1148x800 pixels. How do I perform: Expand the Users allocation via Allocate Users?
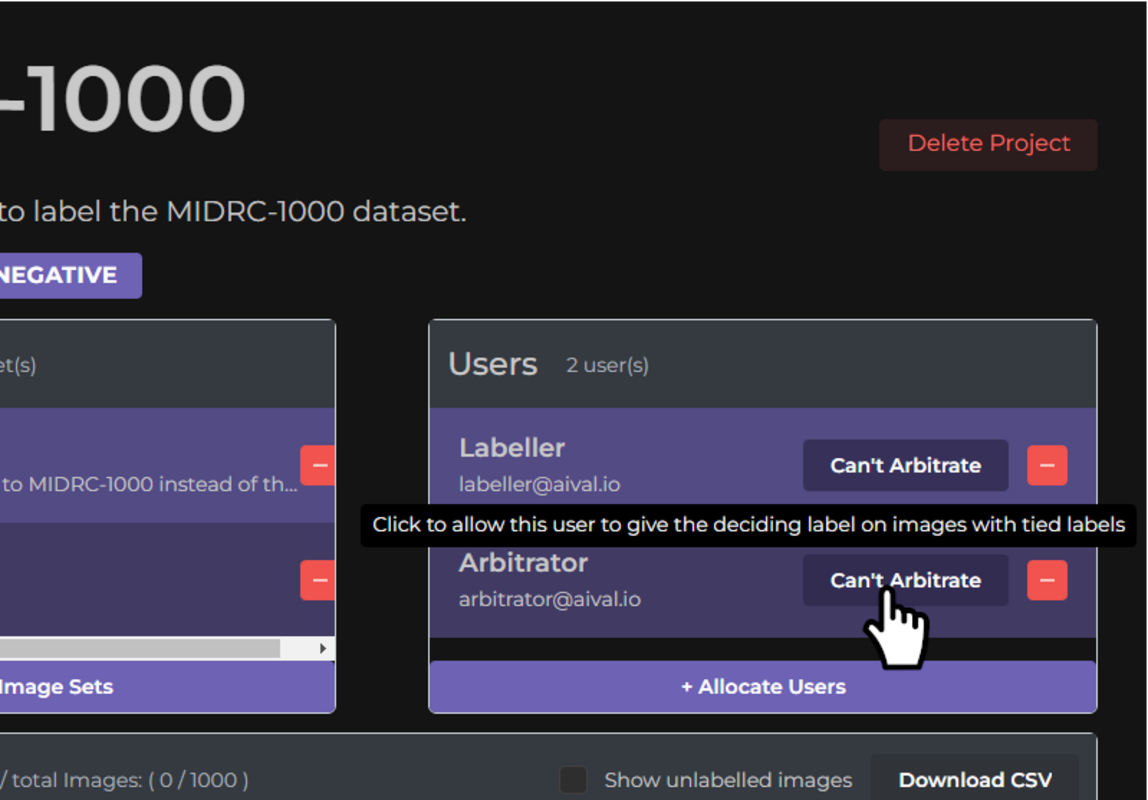[x=763, y=687]
